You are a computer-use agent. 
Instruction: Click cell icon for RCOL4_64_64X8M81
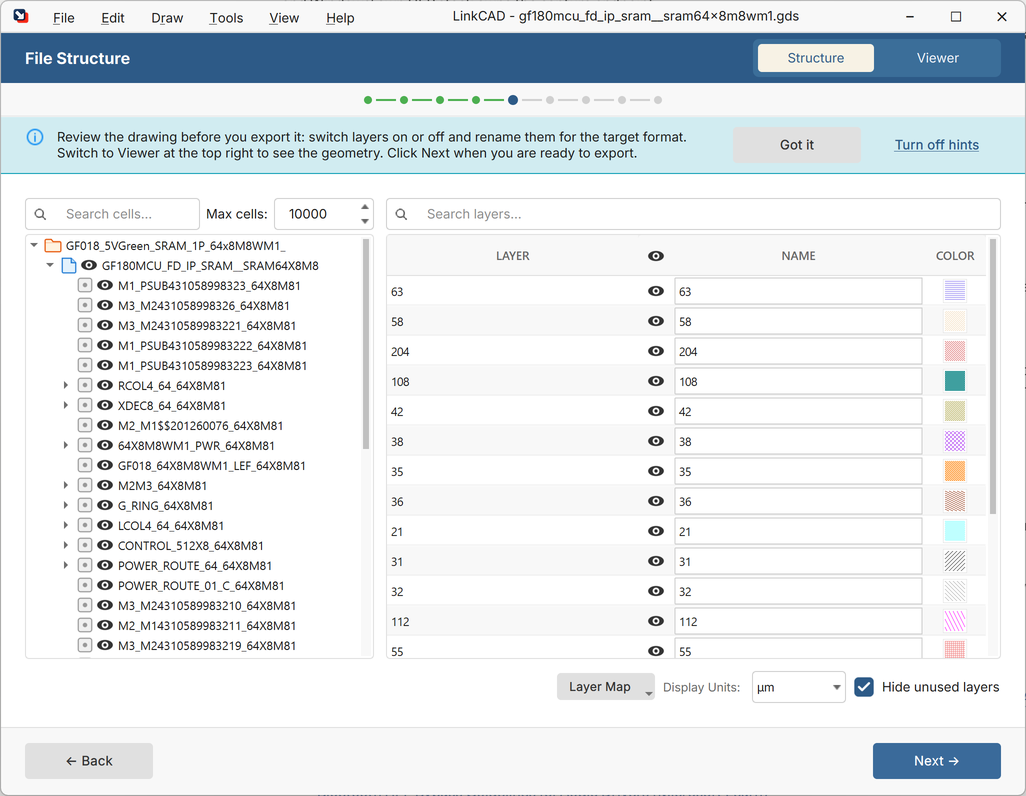pyautogui.click(x=84, y=385)
